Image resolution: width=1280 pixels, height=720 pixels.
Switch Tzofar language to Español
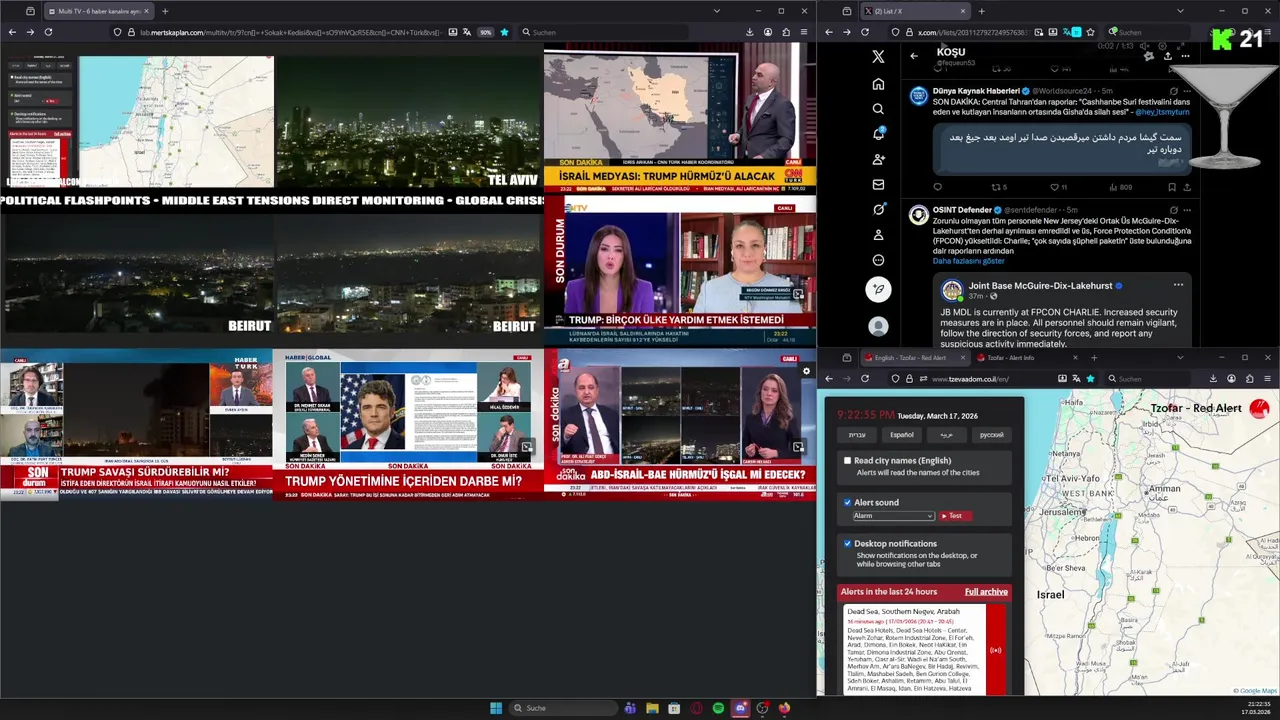pos(902,435)
